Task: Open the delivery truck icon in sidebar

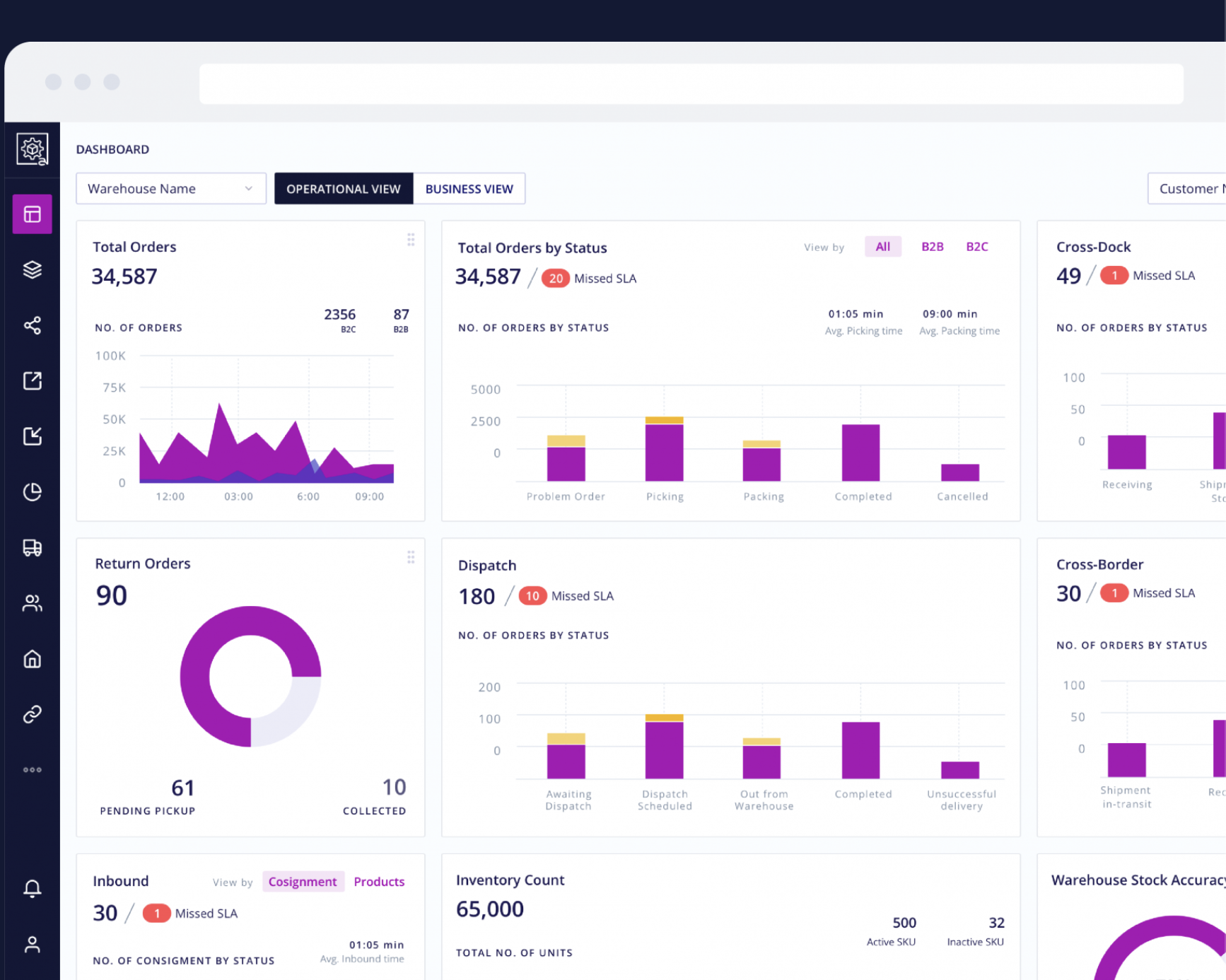Action: (33, 547)
